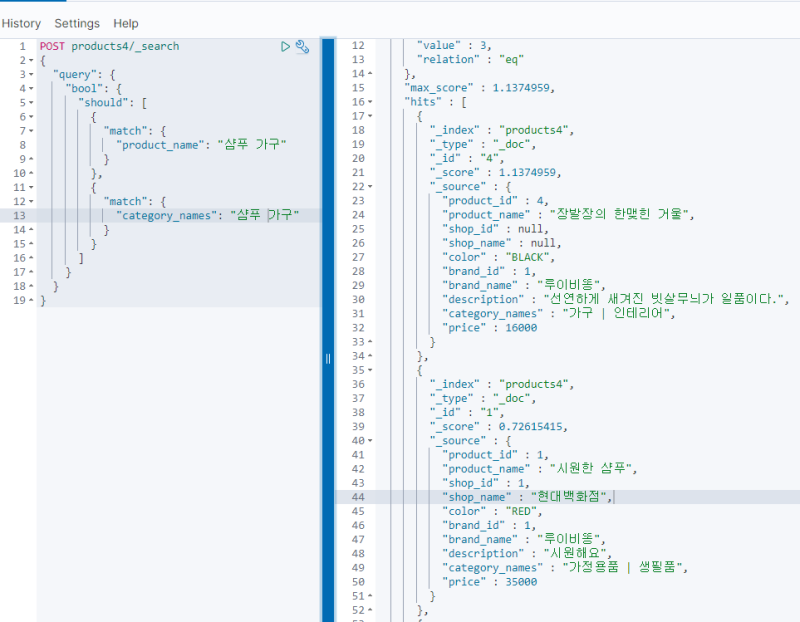Click the product_name "장발장의 한맺힌 거울"
The image size is (800, 622).
tap(619, 214)
